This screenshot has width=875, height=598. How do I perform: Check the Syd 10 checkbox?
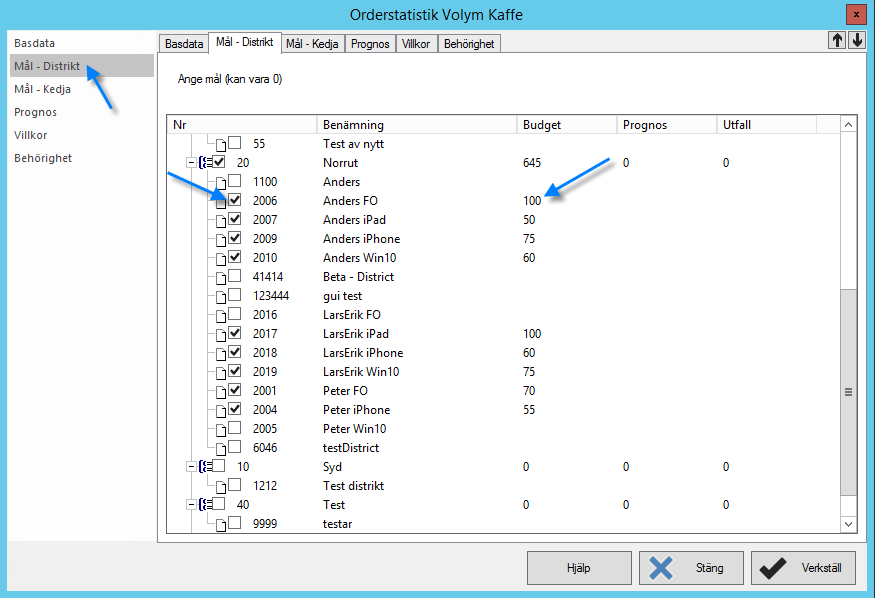(x=219, y=465)
